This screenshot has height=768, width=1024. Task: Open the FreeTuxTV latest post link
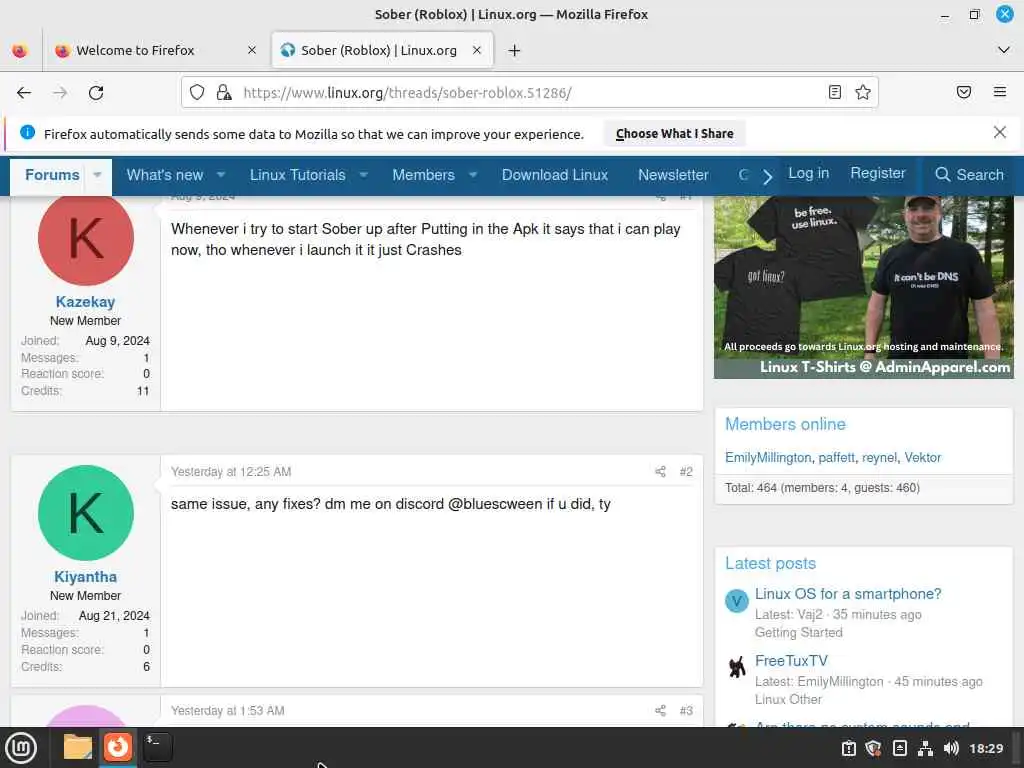click(791, 661)
